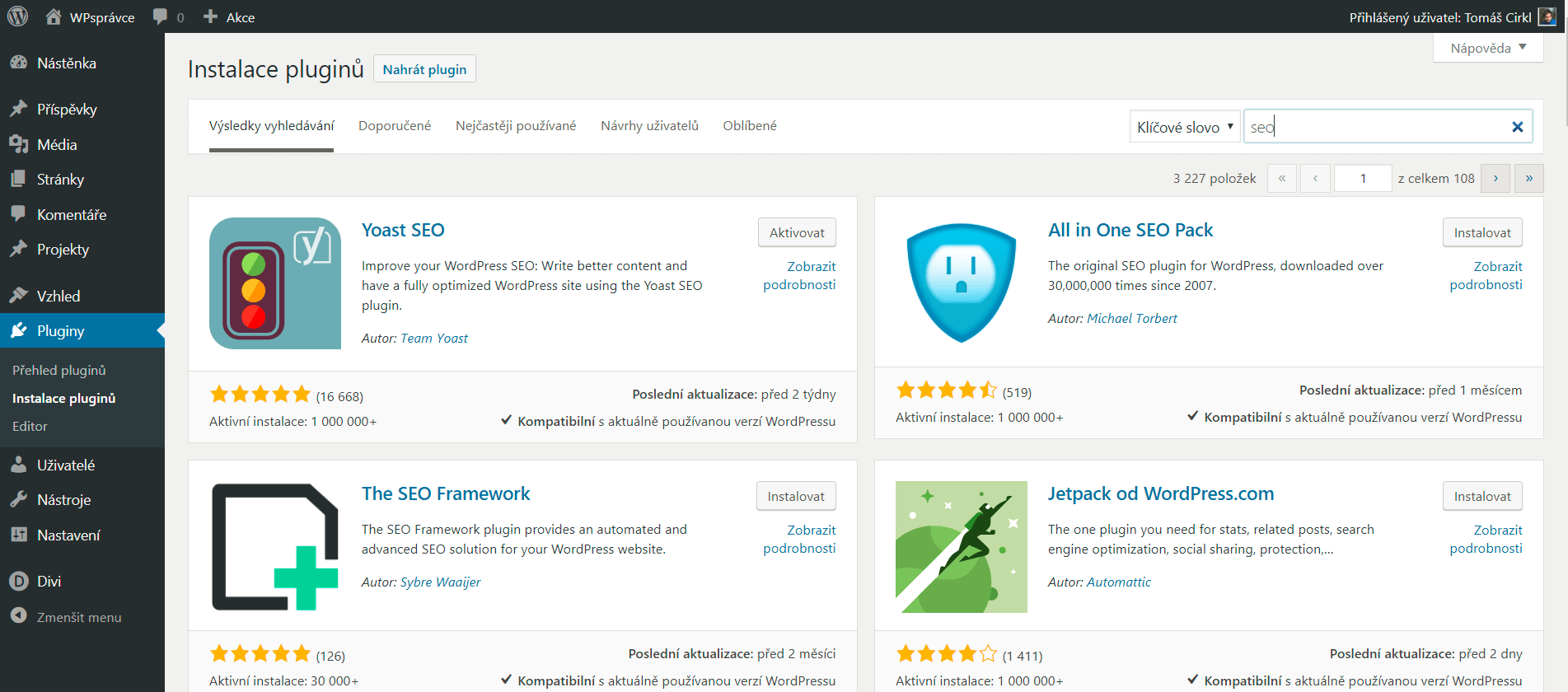Open Média icon in sidebar
The image size is (1568, 692).
coord(18,144)
